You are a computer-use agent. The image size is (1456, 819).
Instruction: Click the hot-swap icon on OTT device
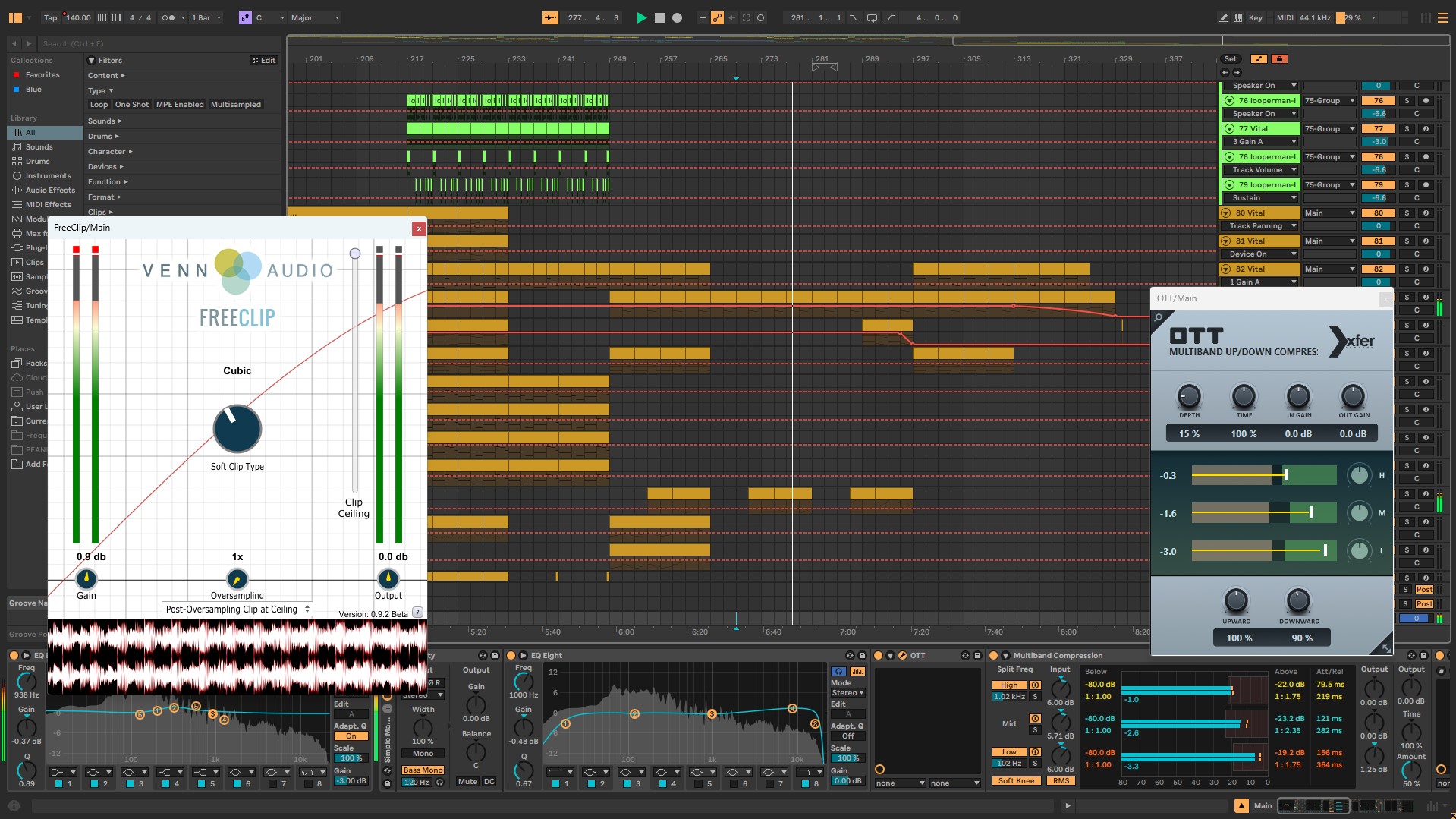point(966,655)
